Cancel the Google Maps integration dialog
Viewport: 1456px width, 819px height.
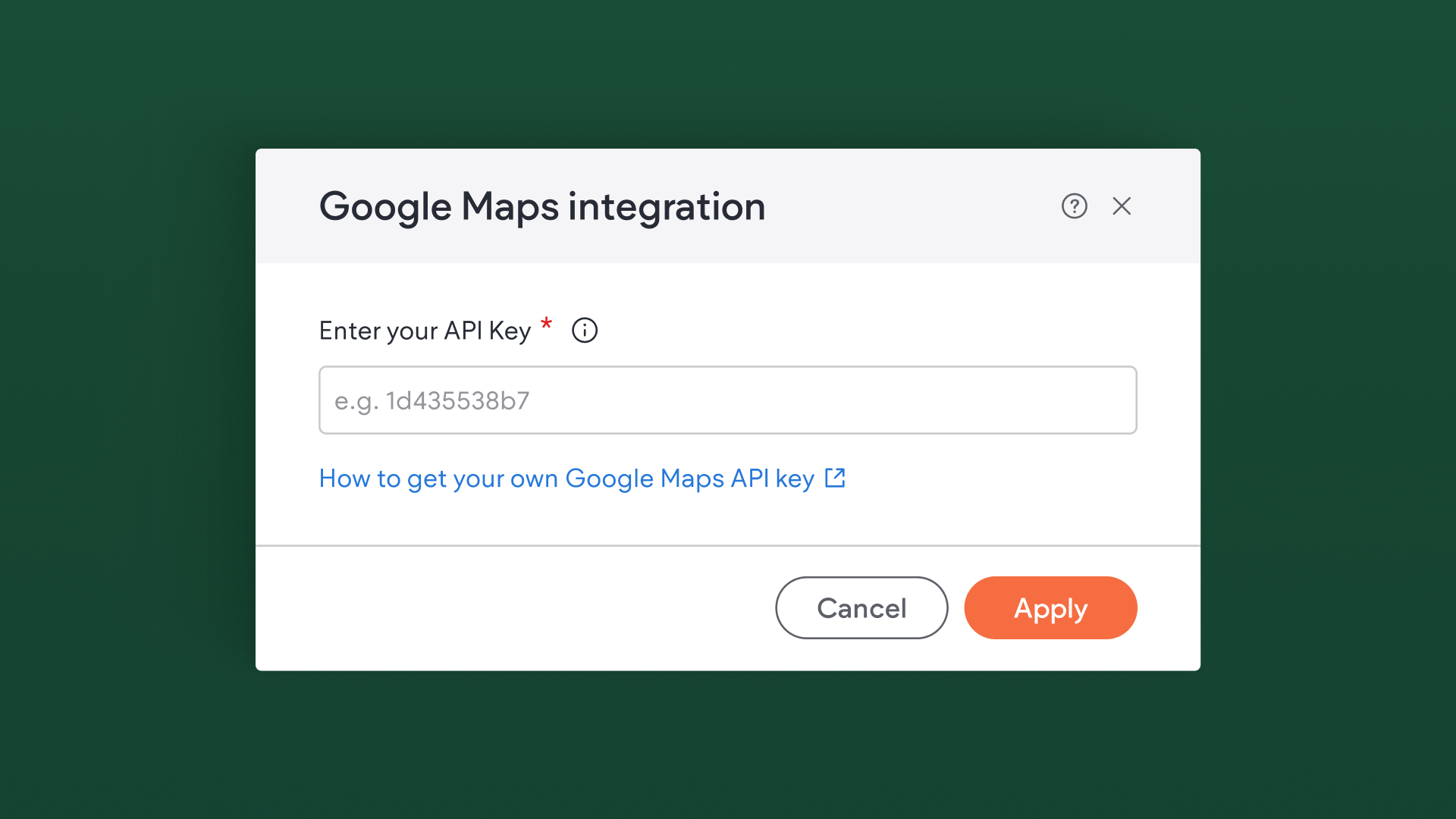(x=861, y=607)
